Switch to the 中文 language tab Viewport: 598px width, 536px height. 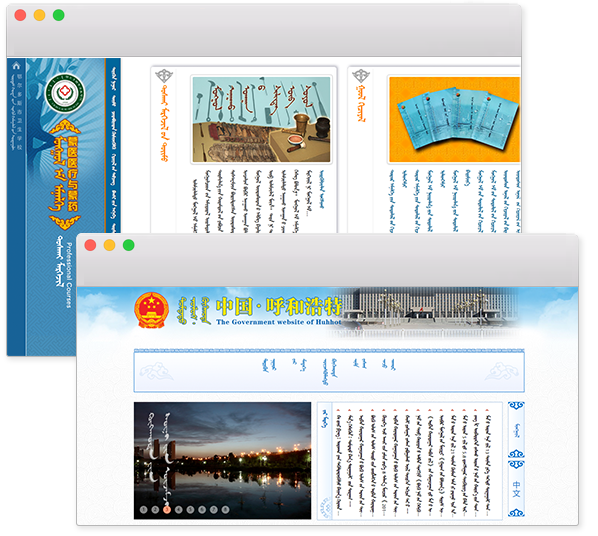(516, 489)
